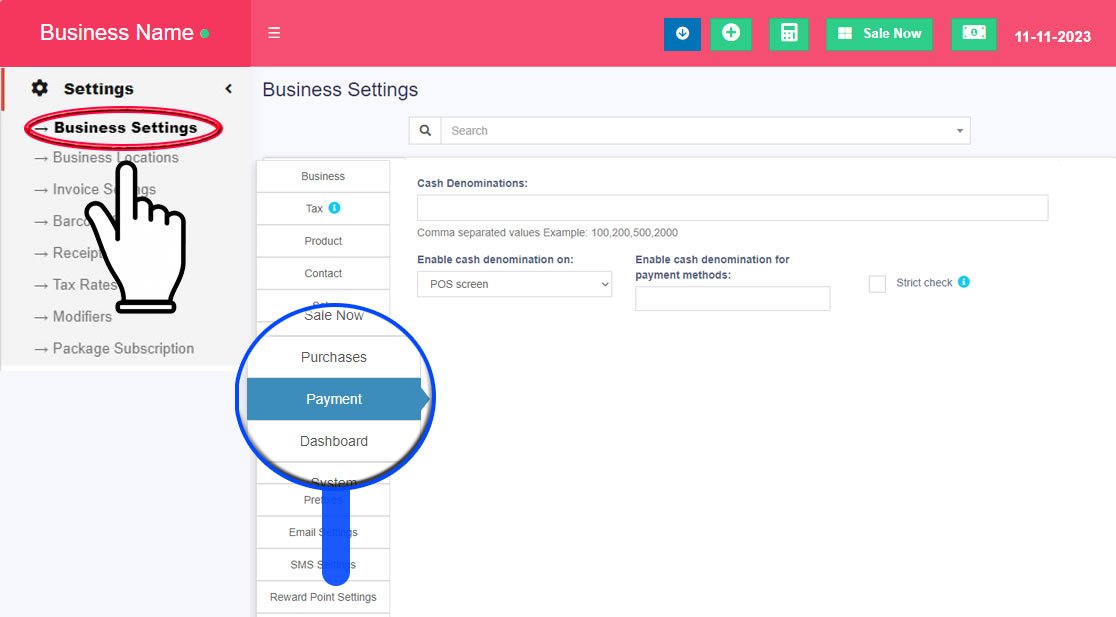1116x617 pixels.
Task: Click the green cash money icon
Action: [x=973, y=33]
